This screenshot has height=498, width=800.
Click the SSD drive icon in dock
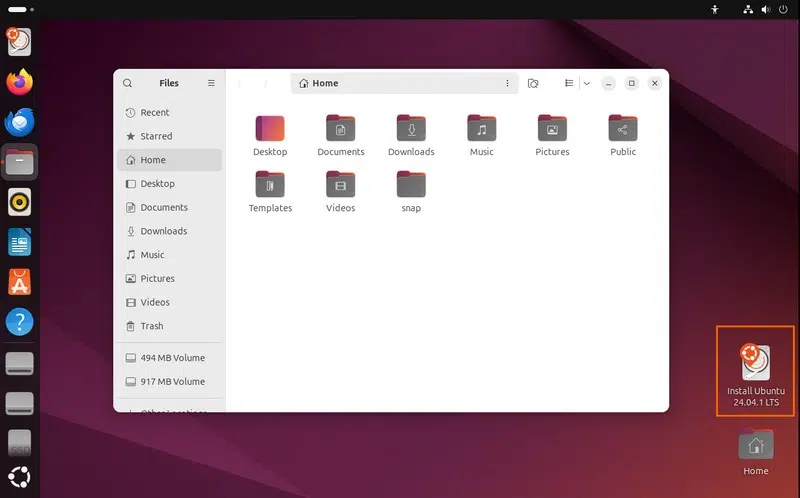[x=19, y=443]
